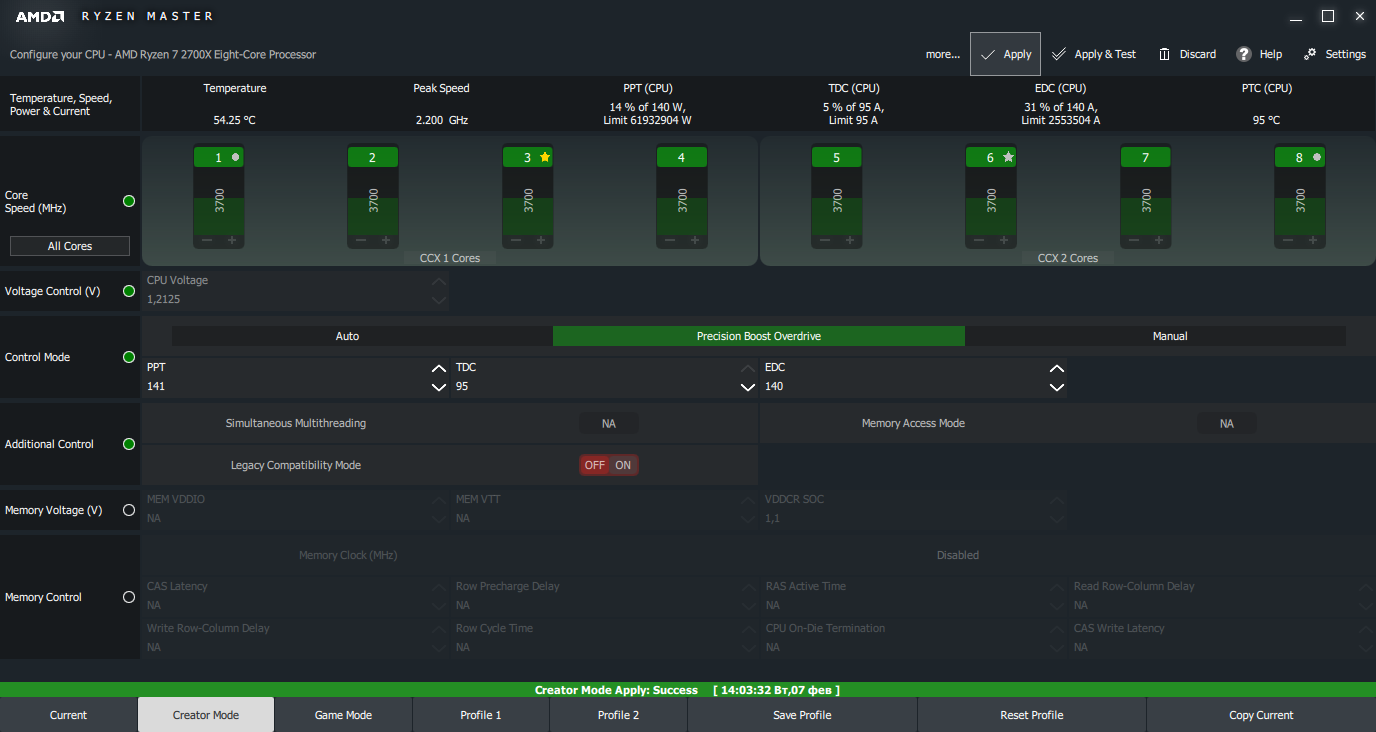
Task: Lower EDC with the down arrow
Action: pyautogui.click(x=1056, y=387)
